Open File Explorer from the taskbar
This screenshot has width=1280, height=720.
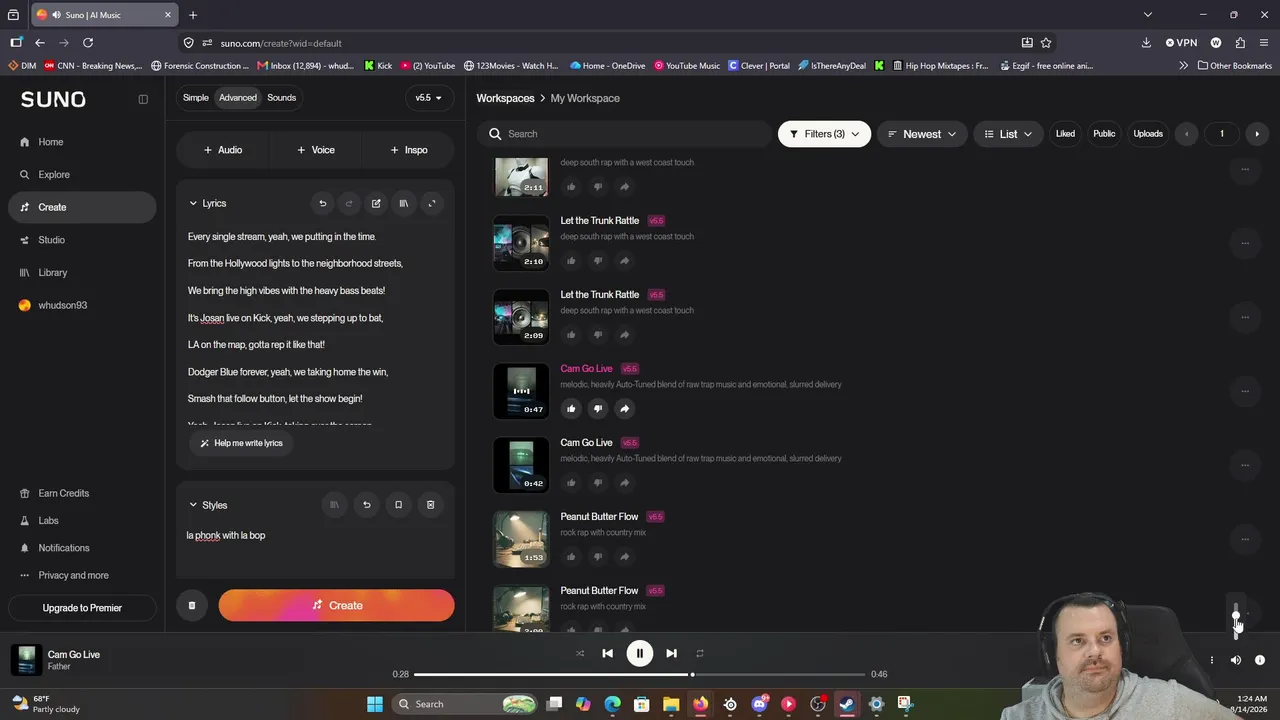point(671,704)
